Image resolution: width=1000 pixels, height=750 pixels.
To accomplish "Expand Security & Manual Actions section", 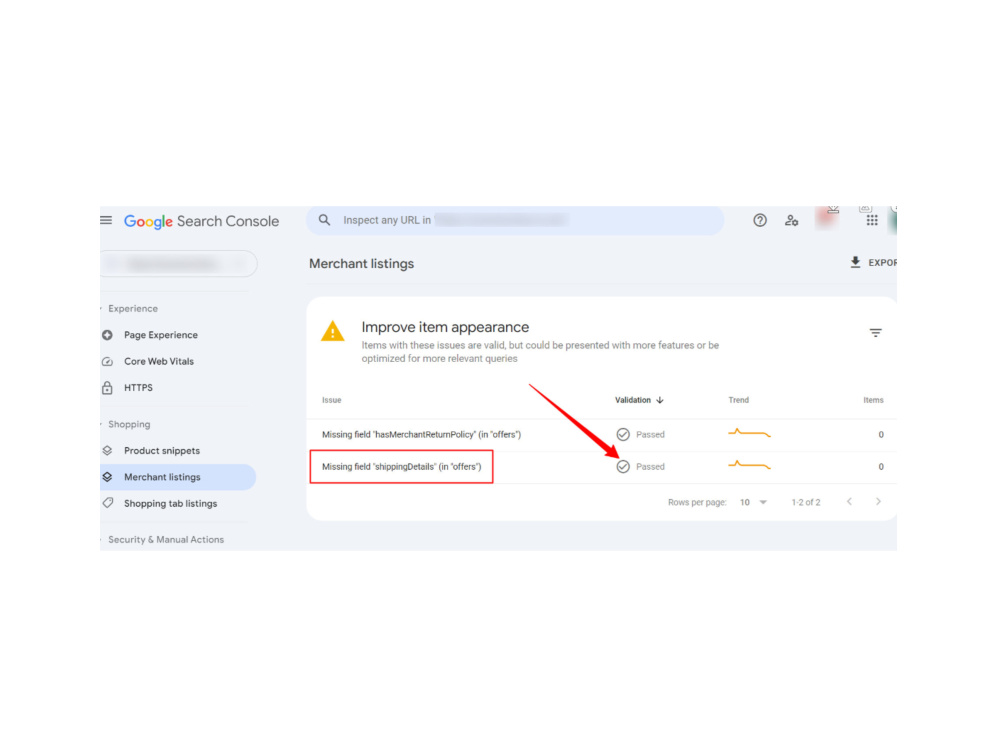I will (166, 540).
